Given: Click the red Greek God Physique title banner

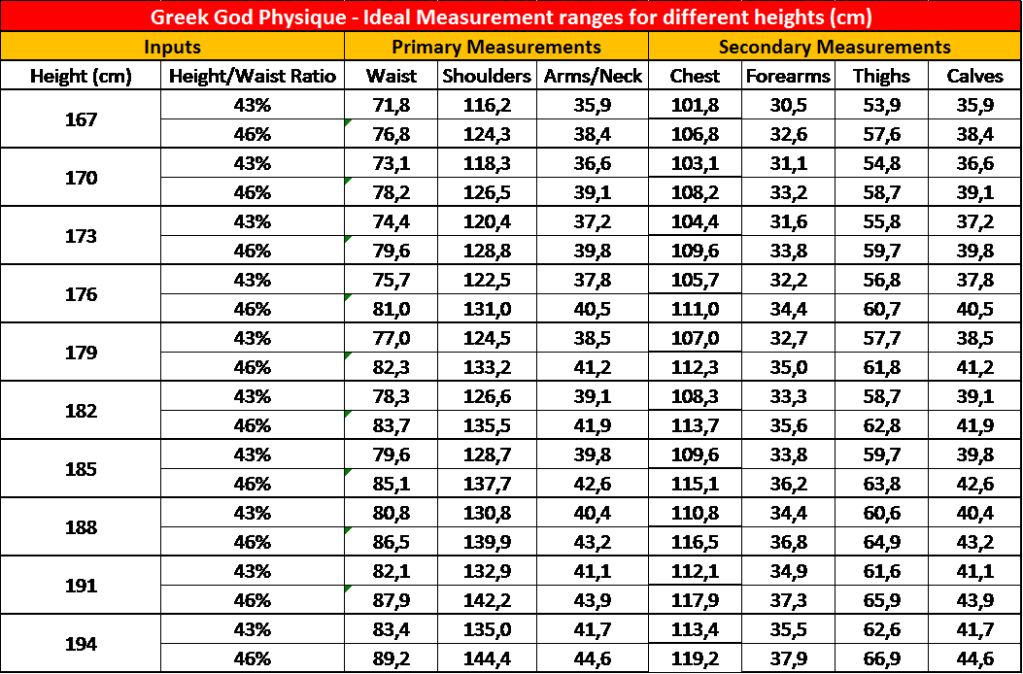Looking at the screenshot, I should coord(511,17).
